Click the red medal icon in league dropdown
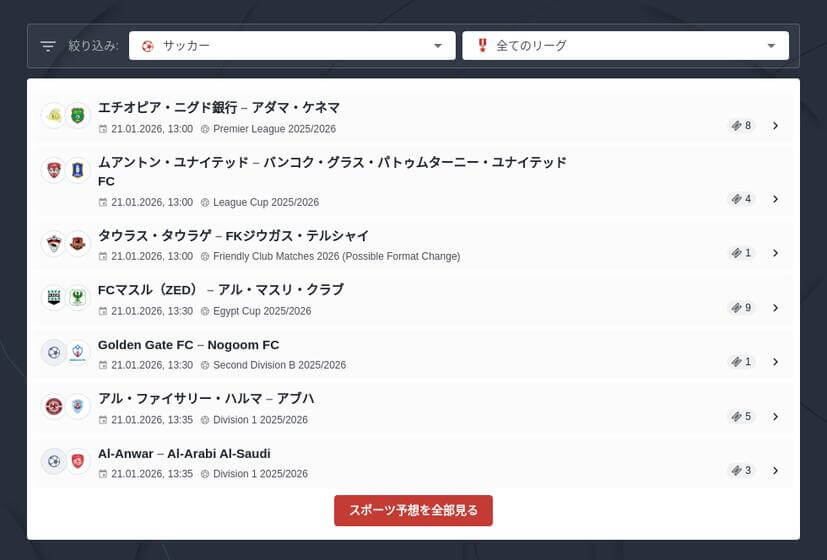This screenshot has width=827, height=560. [x=482, y=45]
